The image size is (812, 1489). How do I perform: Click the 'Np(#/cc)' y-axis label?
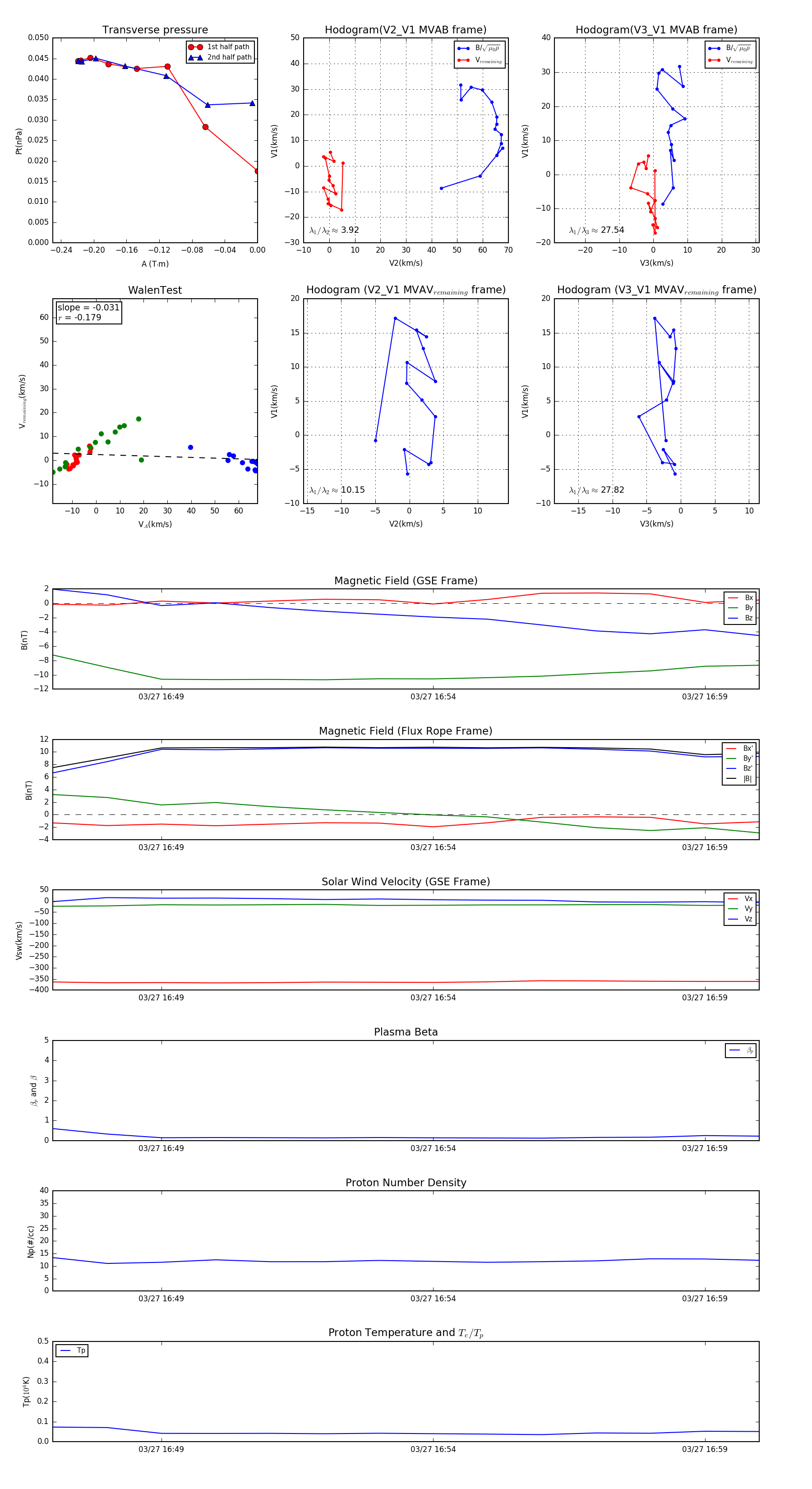(x=31, y=1241)
